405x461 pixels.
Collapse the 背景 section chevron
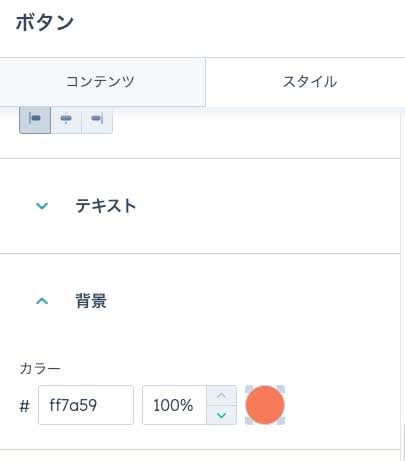(x=42, y=301)
